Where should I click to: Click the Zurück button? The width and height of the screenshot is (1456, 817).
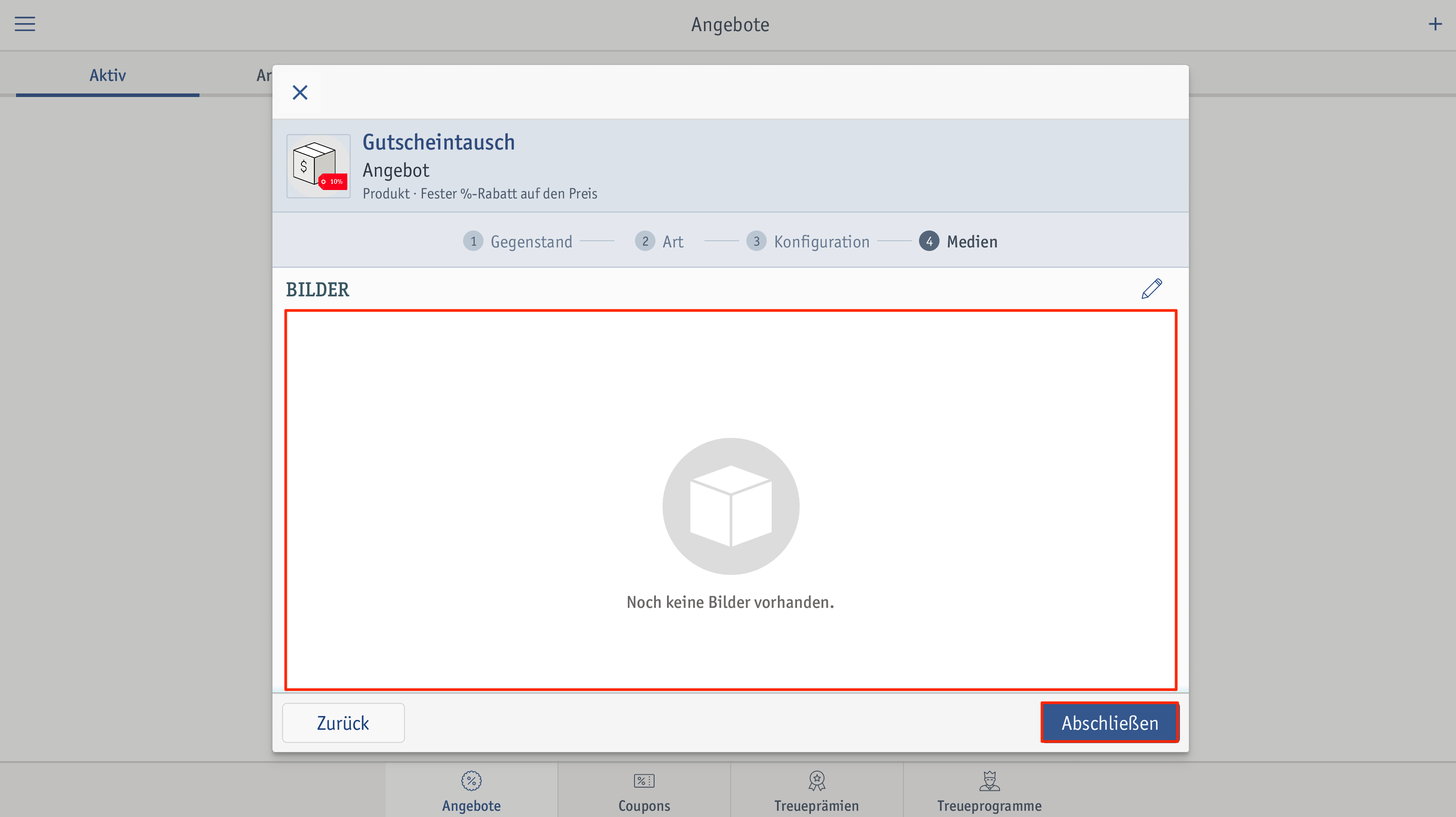[x=343, y=723]
